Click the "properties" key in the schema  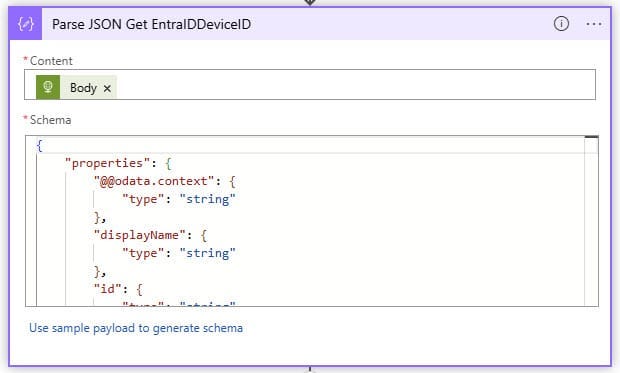(107, 163)
